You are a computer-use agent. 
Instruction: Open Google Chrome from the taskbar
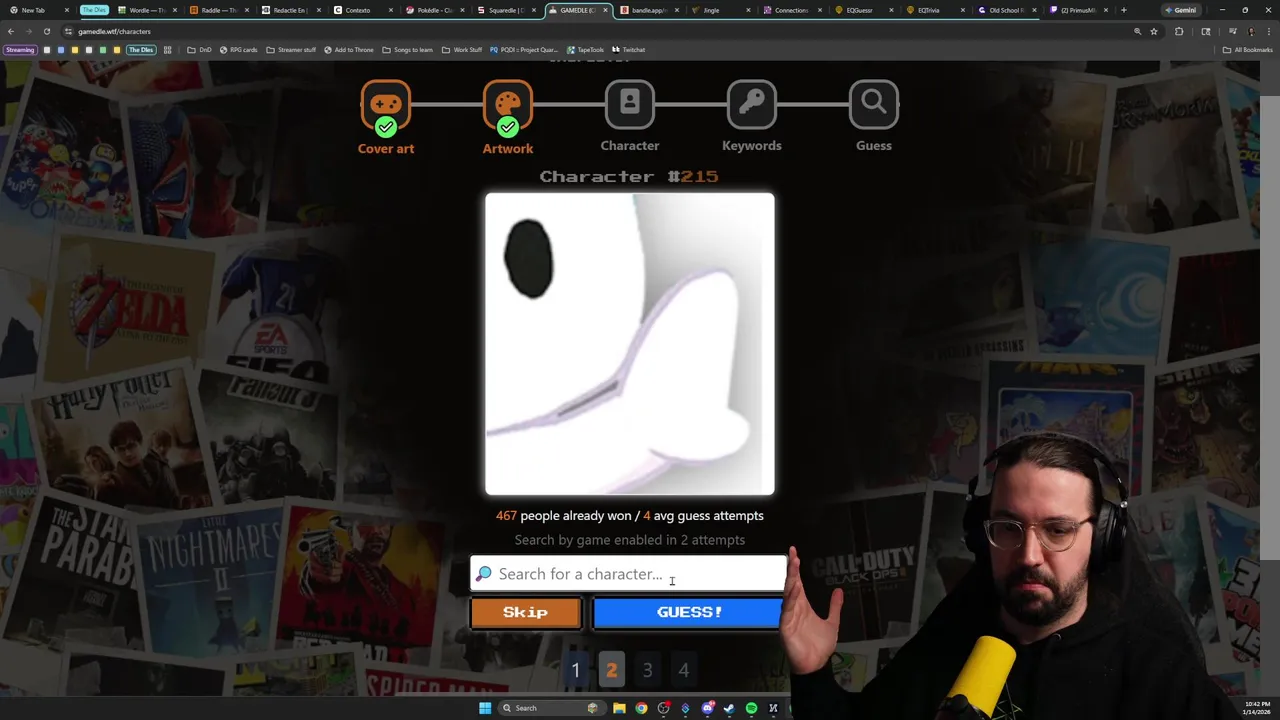pos(641,708)
